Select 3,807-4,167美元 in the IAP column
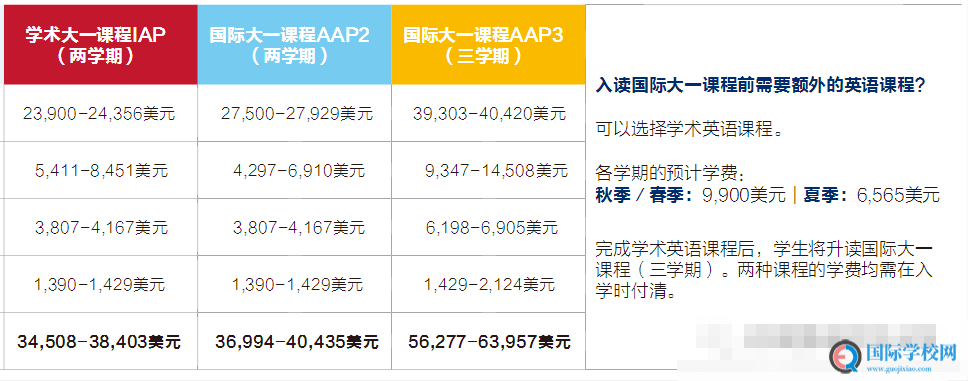 click(100, 228)
